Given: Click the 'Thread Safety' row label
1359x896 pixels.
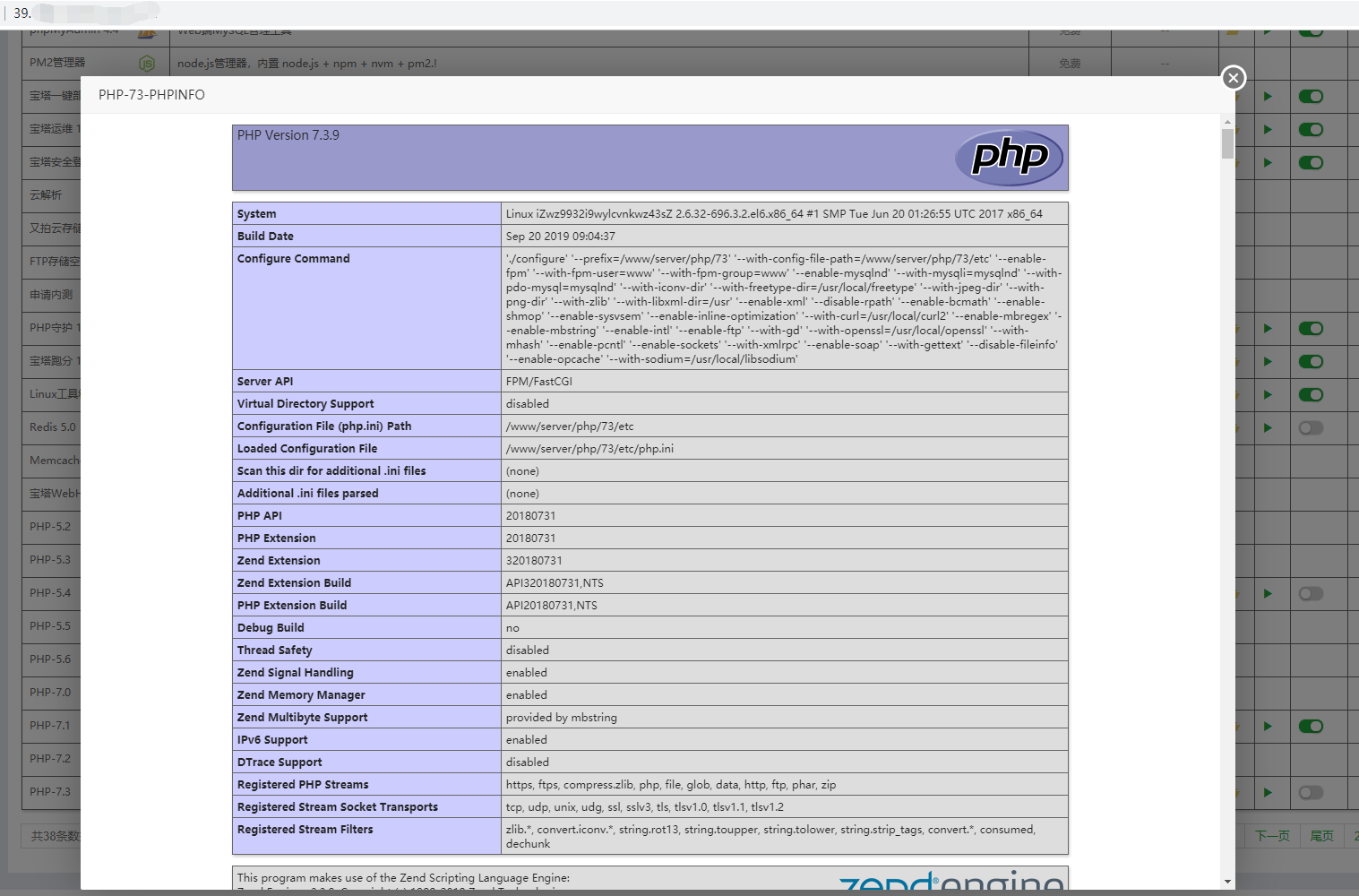Looking at the screenshot, I should point(275,650).
